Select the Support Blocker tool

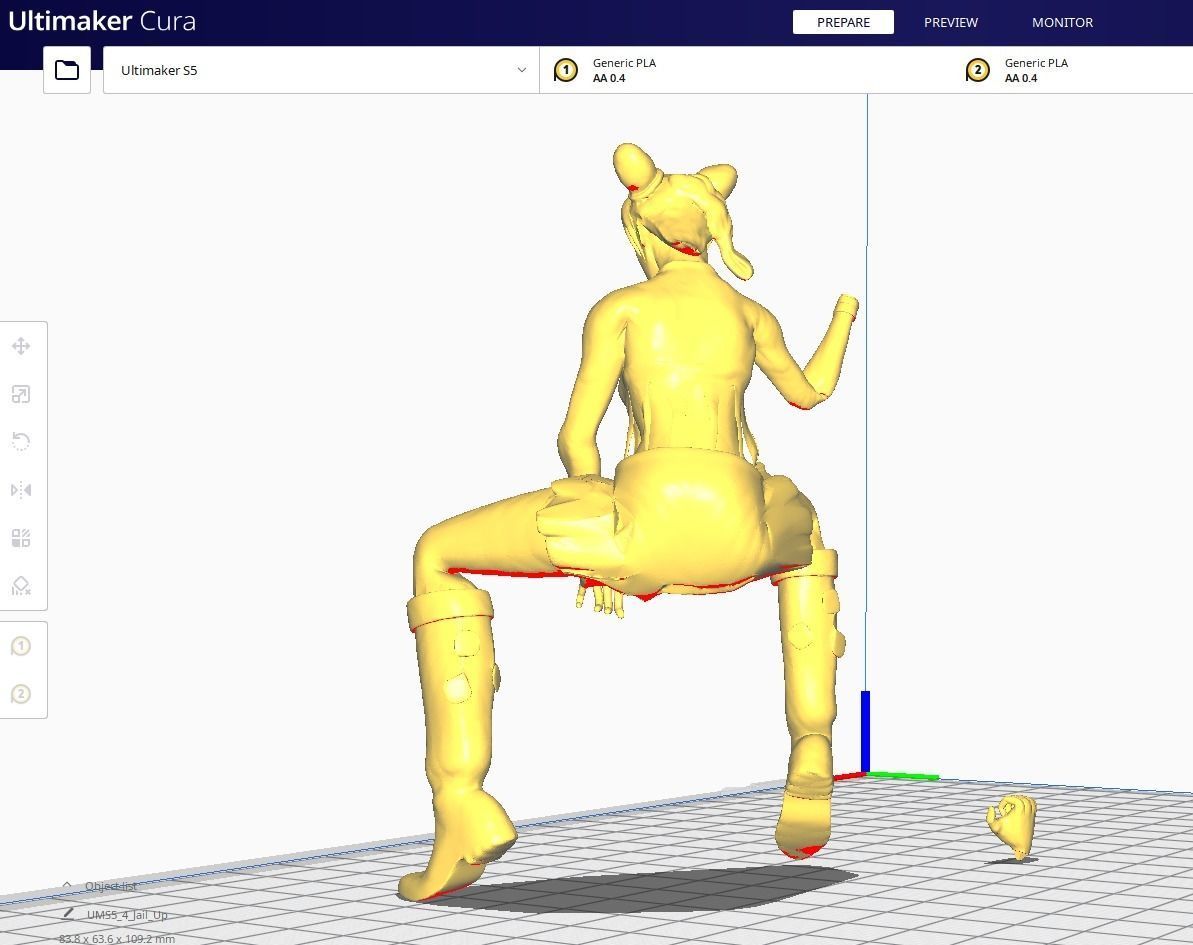click(x=21, y=586)
